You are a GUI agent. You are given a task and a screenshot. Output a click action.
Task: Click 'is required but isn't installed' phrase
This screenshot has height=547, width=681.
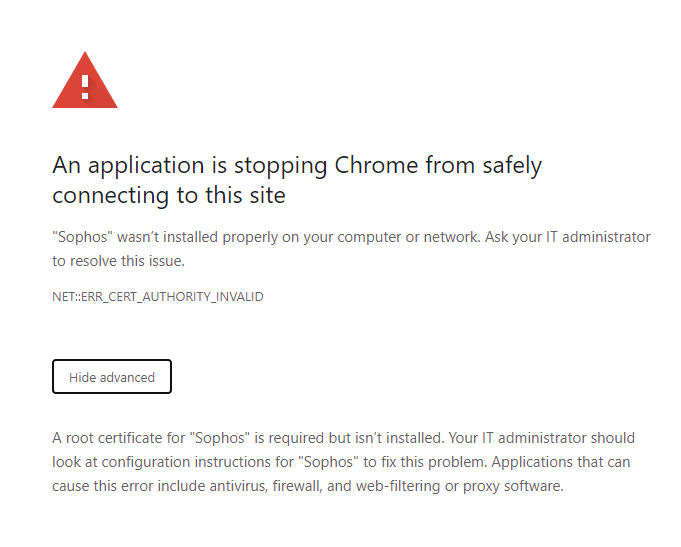[349, 438]
